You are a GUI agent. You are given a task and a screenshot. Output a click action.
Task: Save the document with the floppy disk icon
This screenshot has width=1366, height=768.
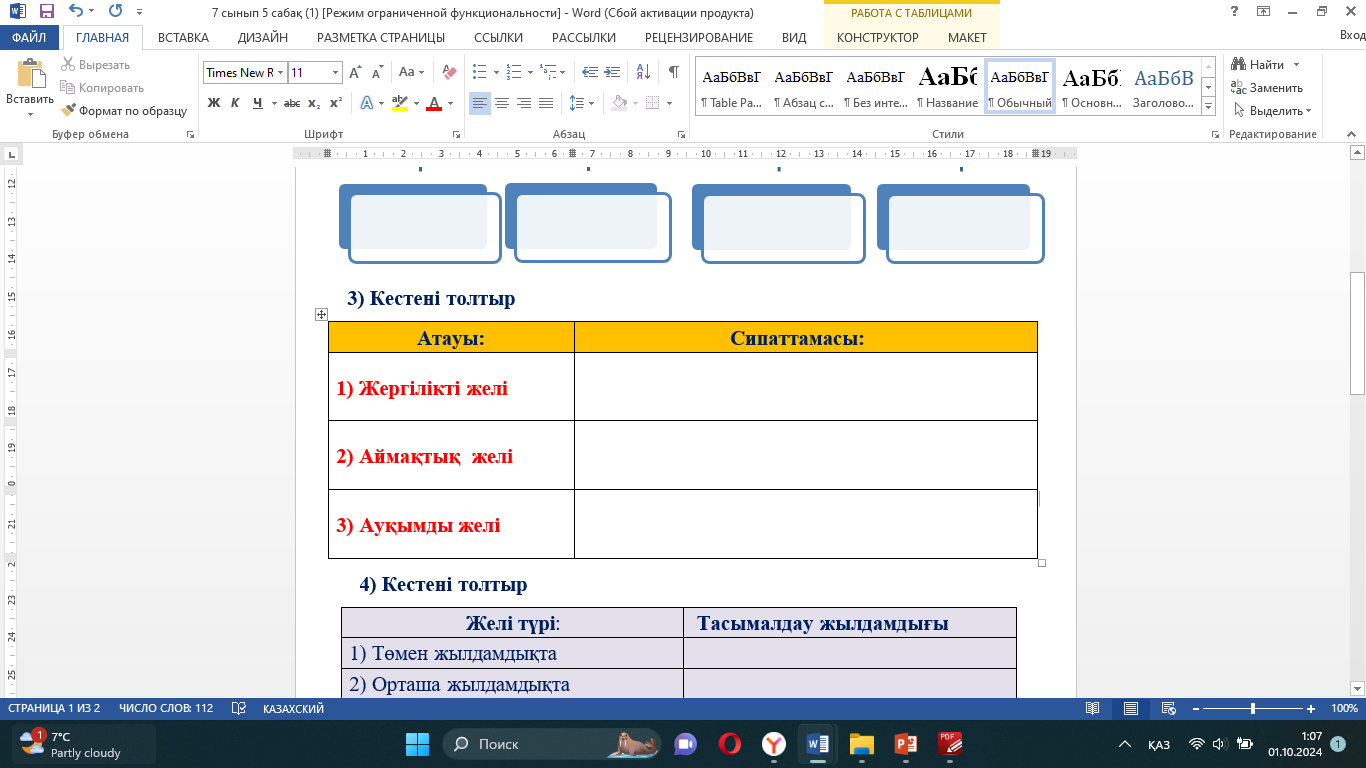[47, 13]
